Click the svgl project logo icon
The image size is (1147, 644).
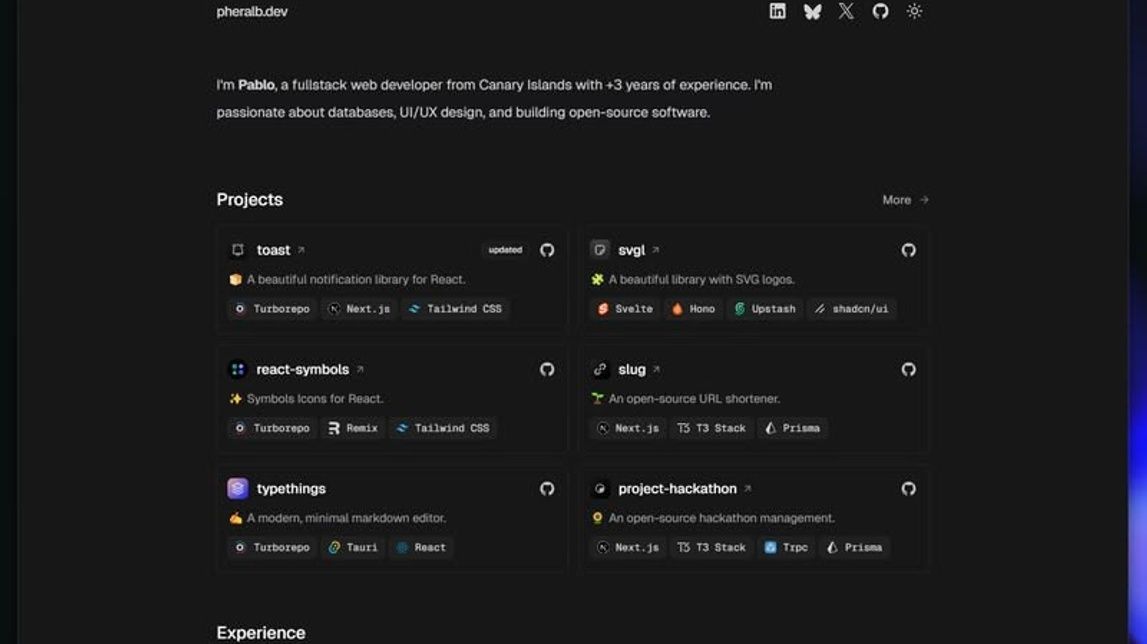(600, 250)
